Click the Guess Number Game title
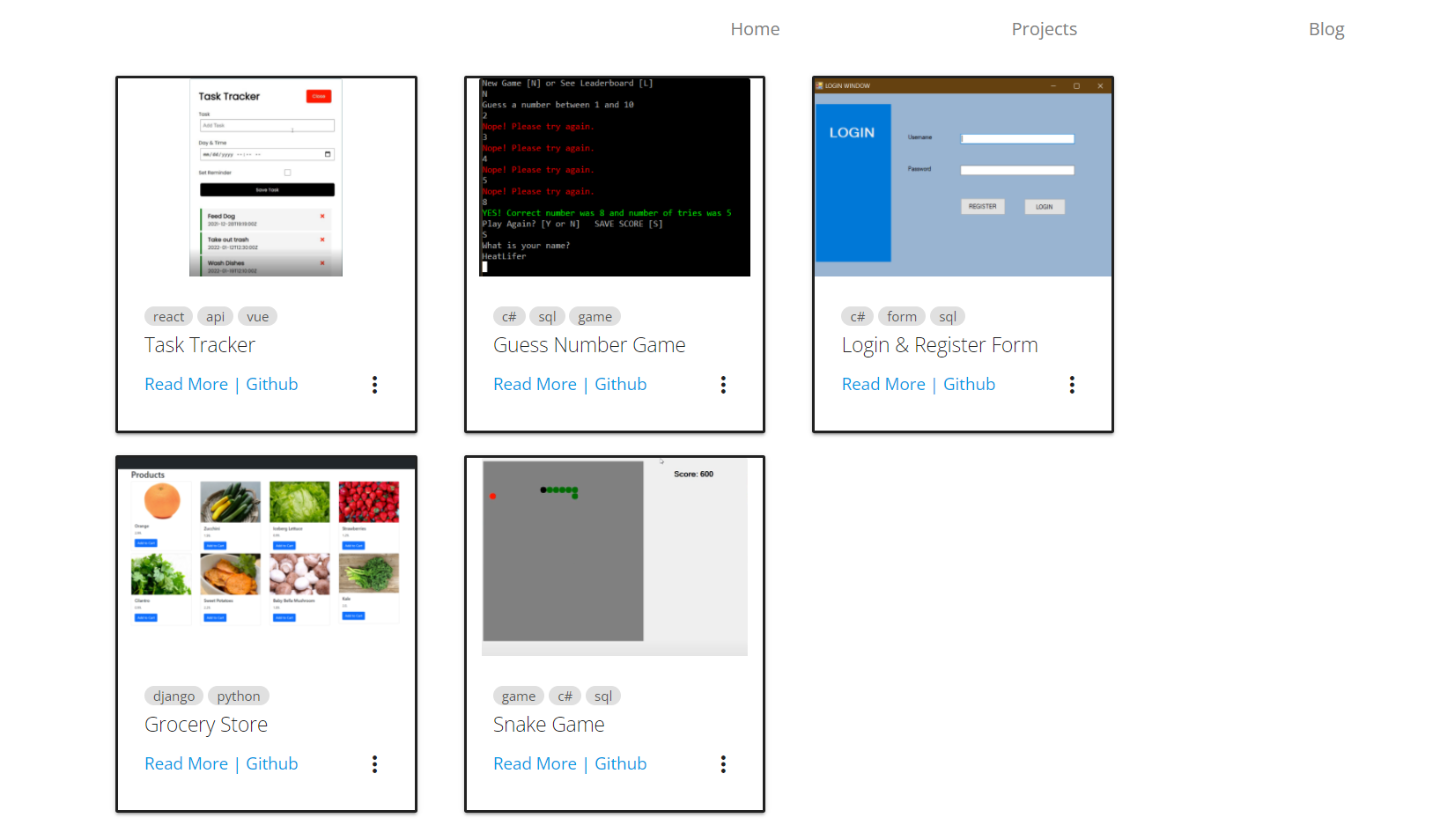Screen dimensions: 1440x840 (589, 345)
